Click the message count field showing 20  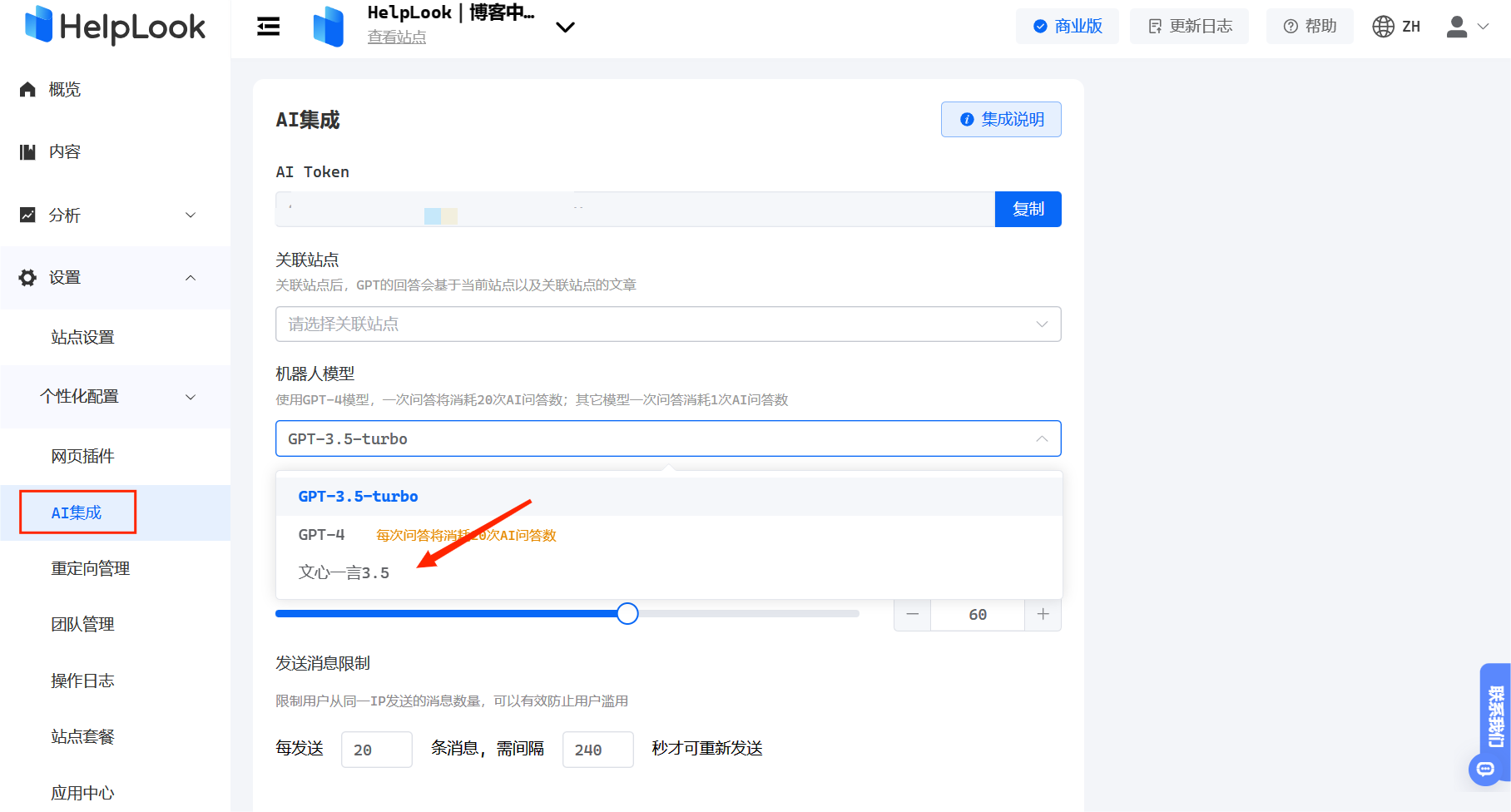pos(377,750)
